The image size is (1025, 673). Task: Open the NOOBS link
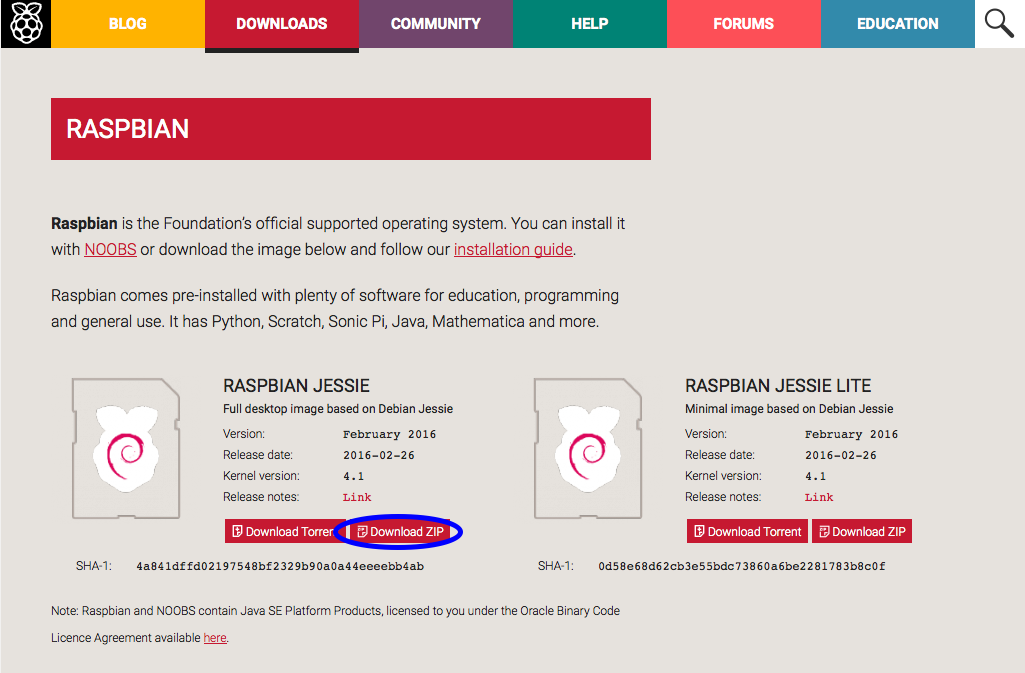point(109,249)
